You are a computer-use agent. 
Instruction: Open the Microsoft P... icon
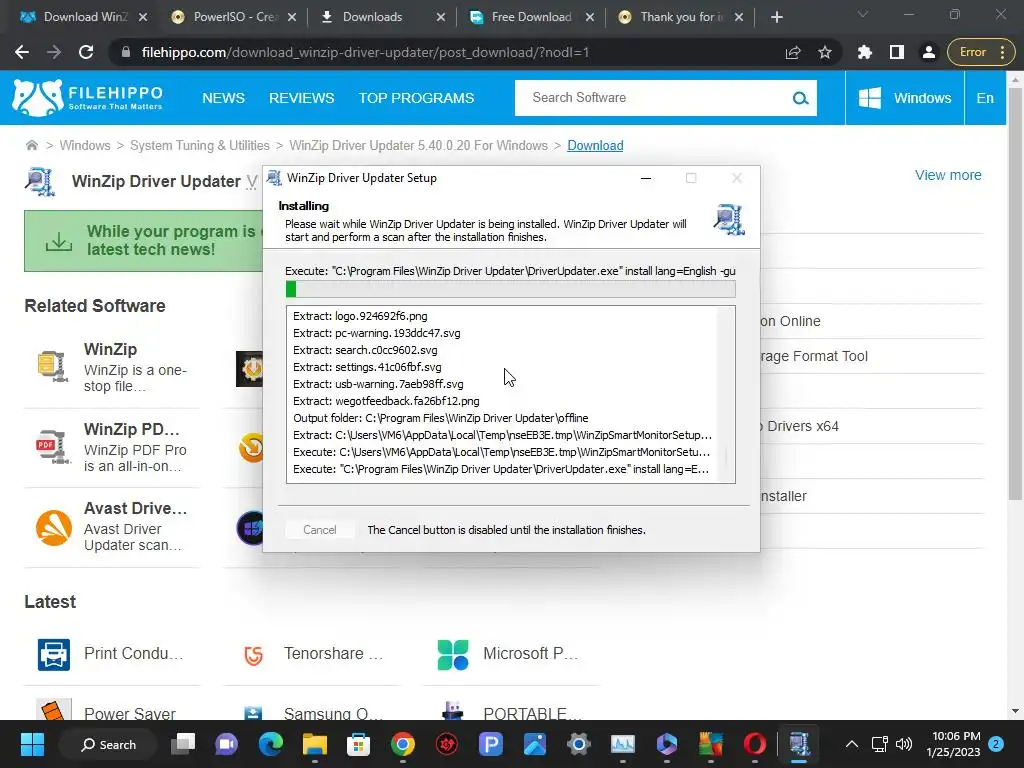[453, 654]
